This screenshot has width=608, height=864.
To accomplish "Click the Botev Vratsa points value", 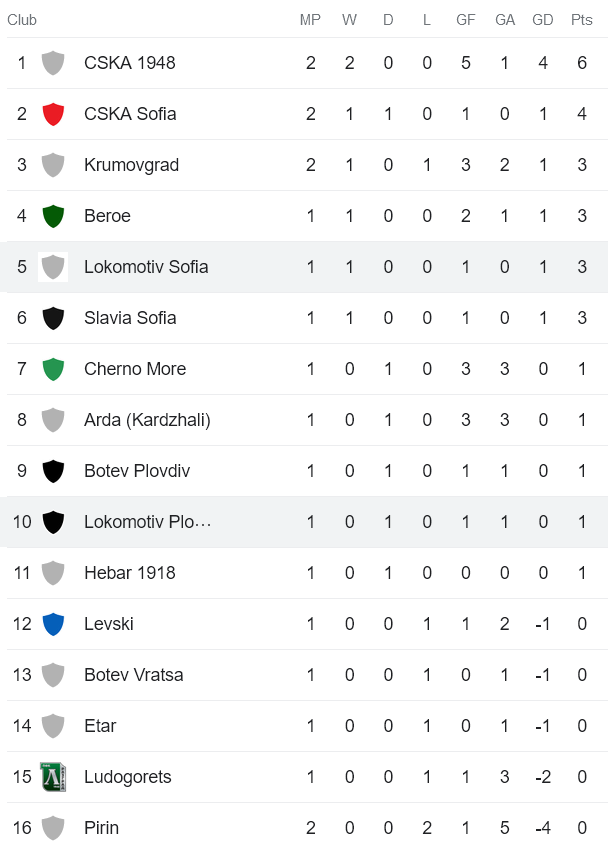I will click(x=581, y=675).
